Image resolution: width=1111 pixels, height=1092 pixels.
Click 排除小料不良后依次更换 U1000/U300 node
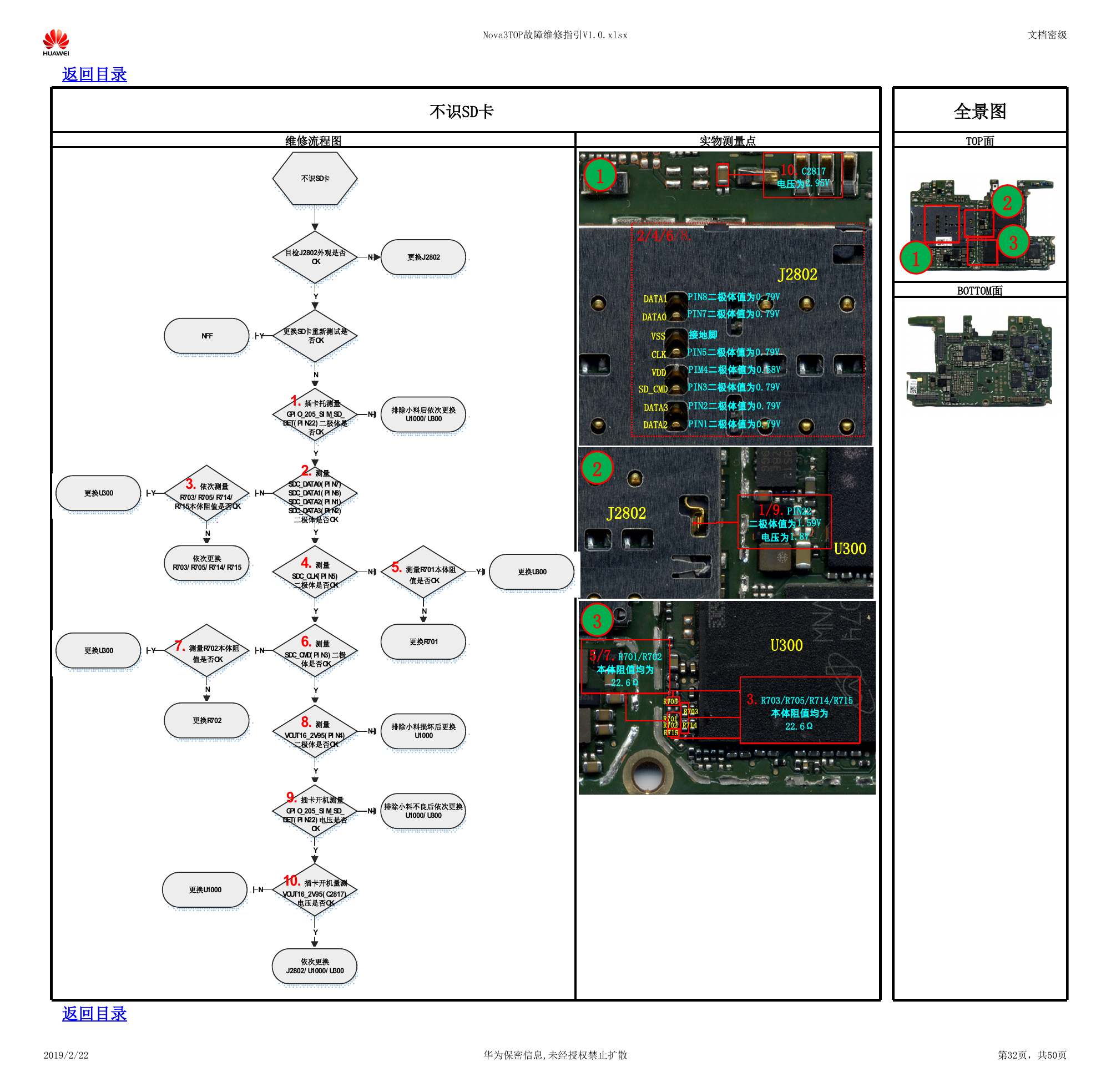tap(423, 811)
